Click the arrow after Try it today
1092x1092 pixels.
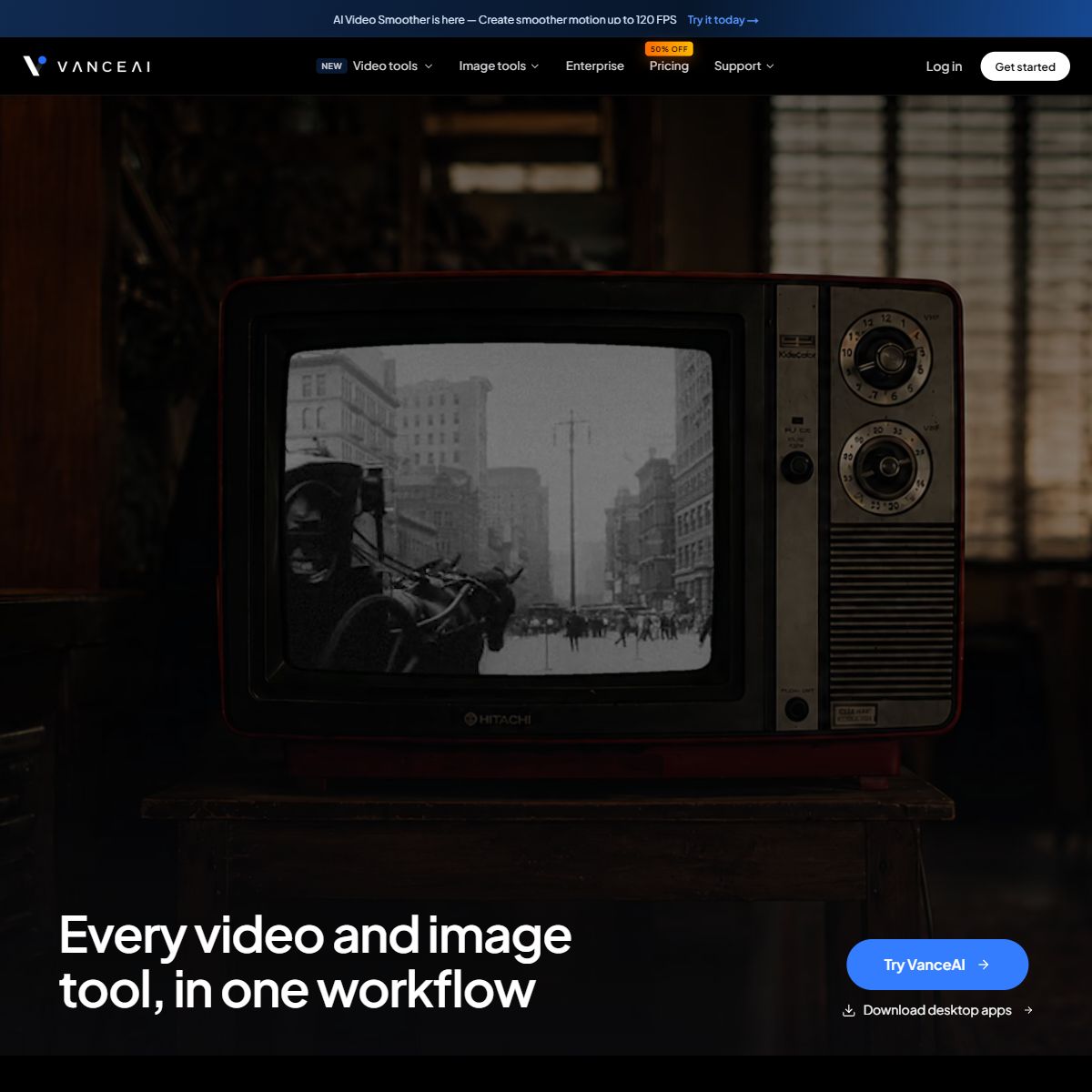pyautogui.click(x=753, y=20)
